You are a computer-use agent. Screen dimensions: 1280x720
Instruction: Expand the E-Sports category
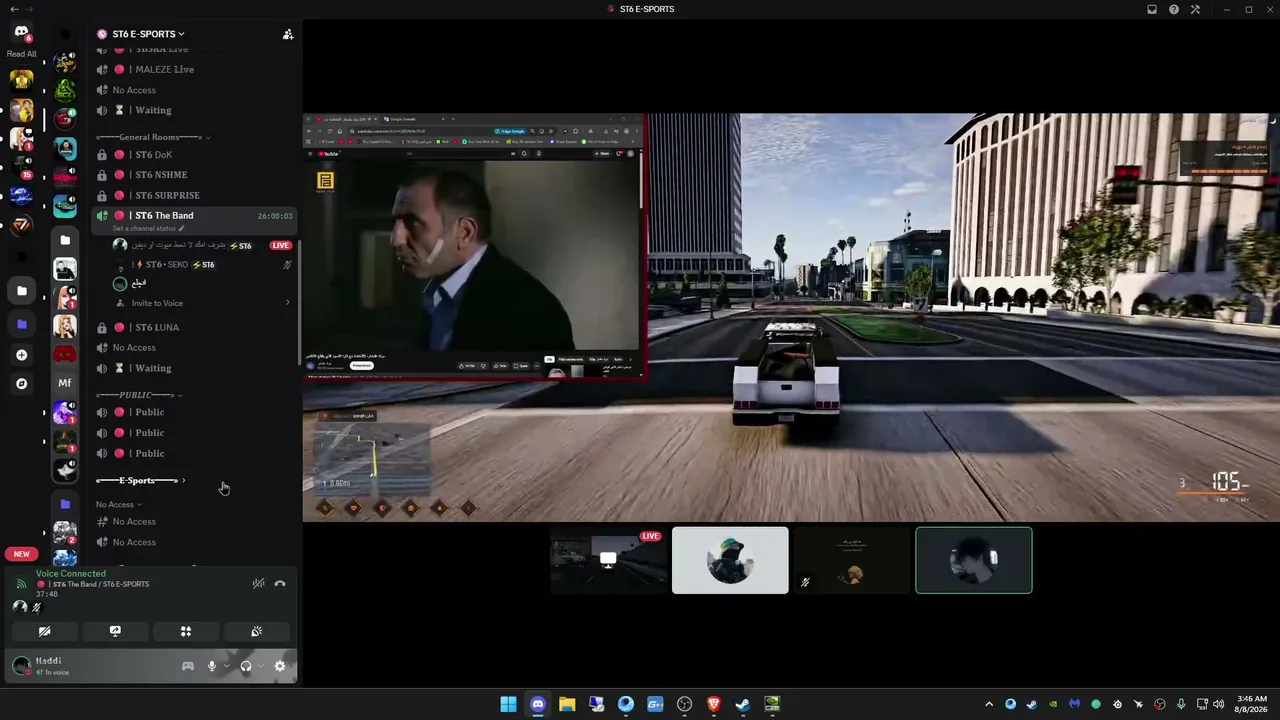point(141,481)
